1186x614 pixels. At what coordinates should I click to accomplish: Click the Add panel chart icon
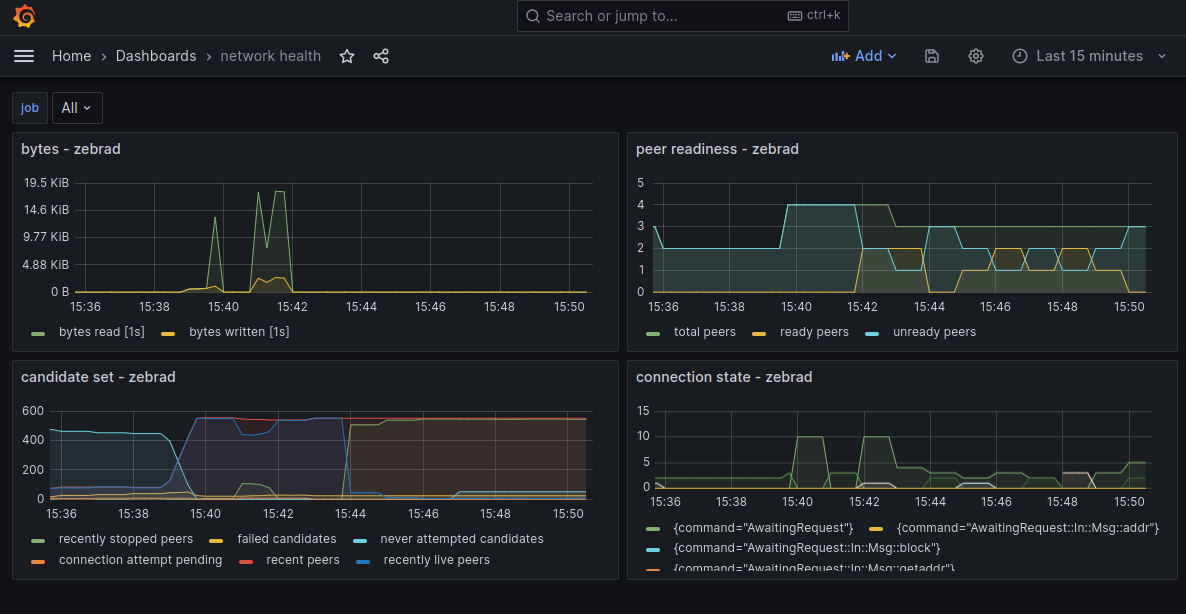(840, 56)
